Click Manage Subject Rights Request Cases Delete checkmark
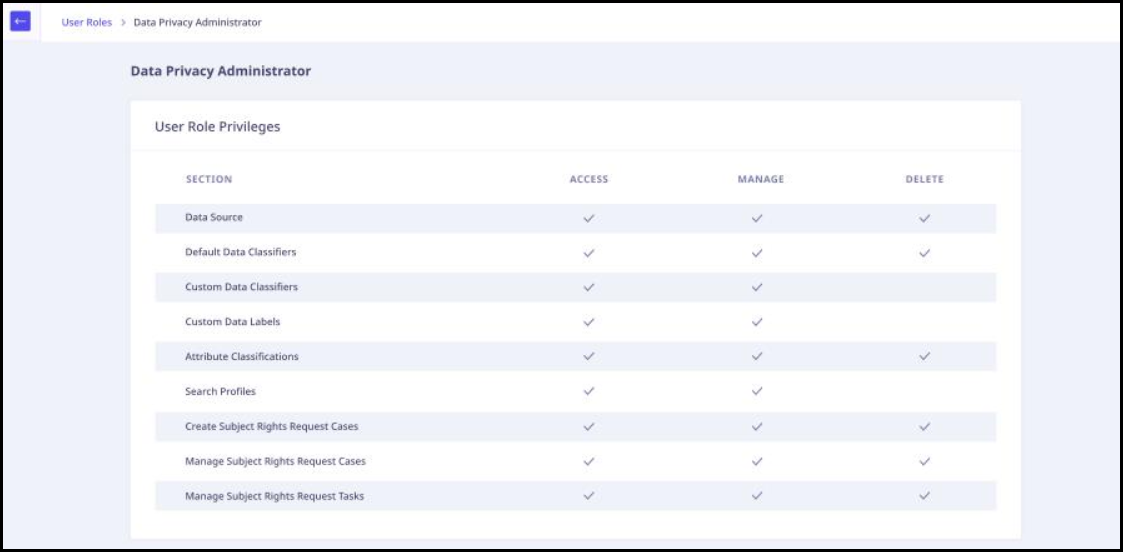Screen dimensions: 1123x552 pyautogui.click(x=925, y=461)
